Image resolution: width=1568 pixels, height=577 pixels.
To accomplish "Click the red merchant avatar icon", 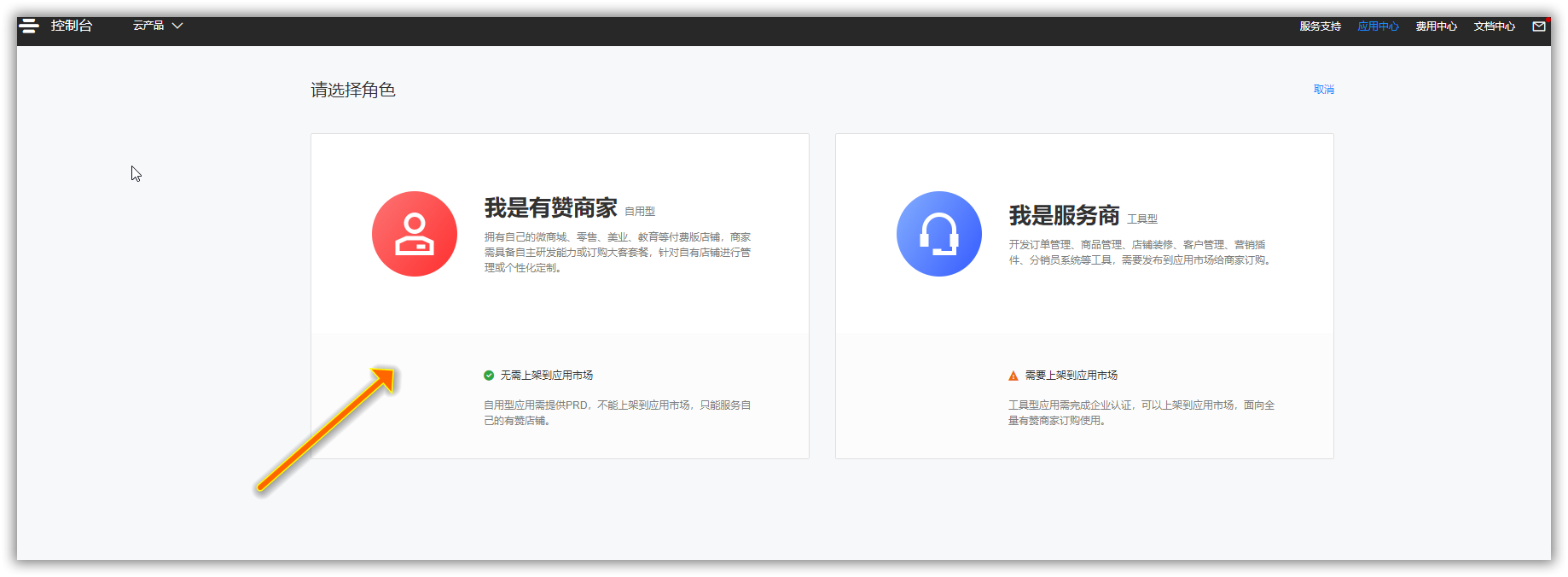I will point(415,234).
